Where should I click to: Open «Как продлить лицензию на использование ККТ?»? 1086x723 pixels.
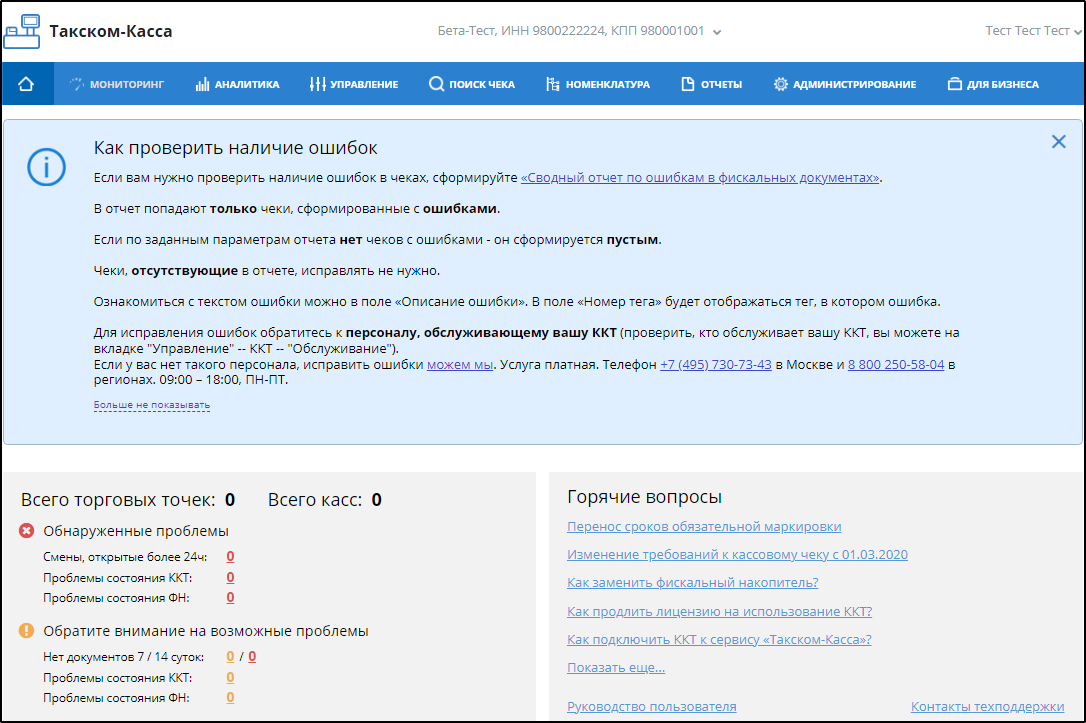point(720,612)
